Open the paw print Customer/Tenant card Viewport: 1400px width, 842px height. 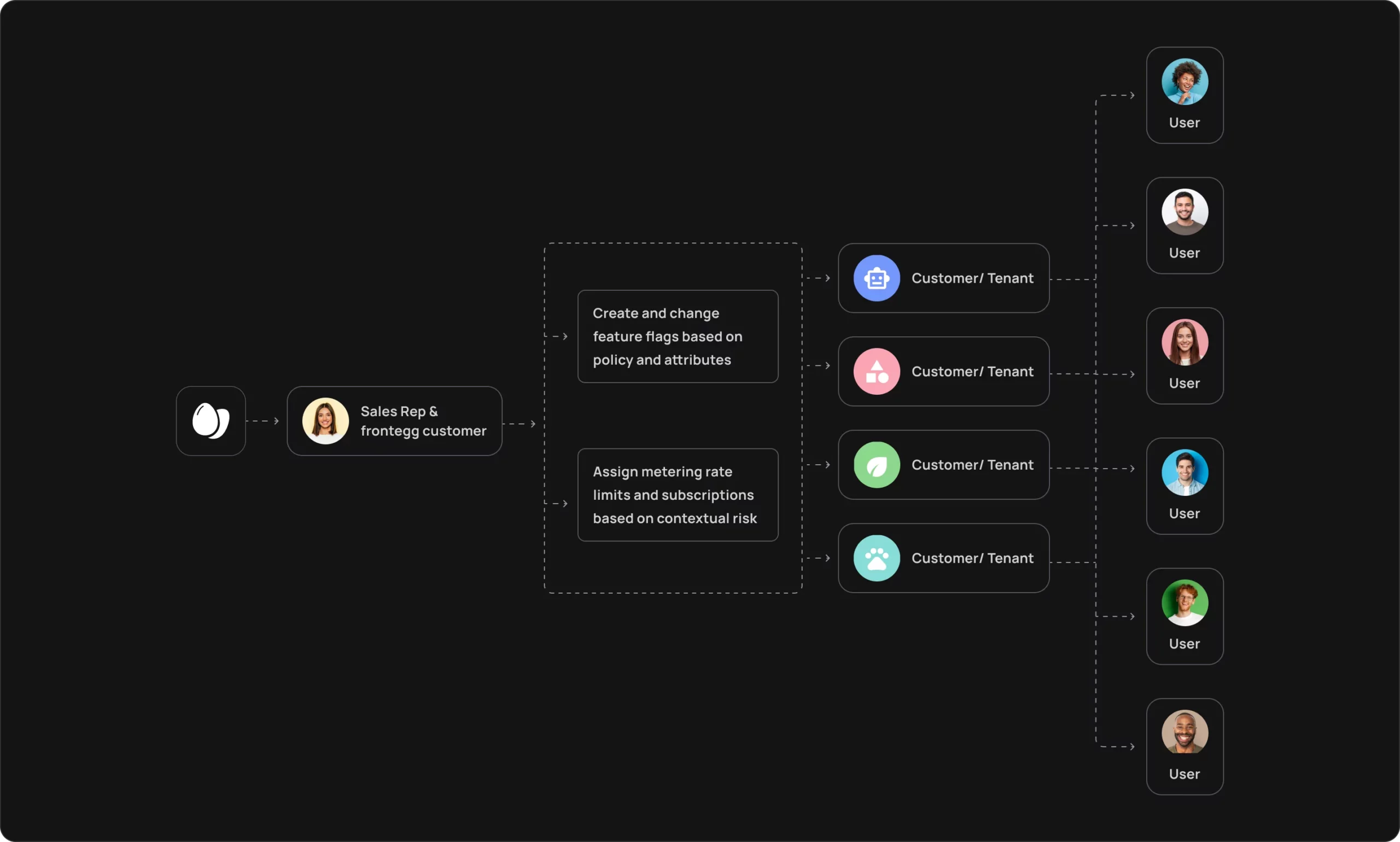tap(943, 558)
